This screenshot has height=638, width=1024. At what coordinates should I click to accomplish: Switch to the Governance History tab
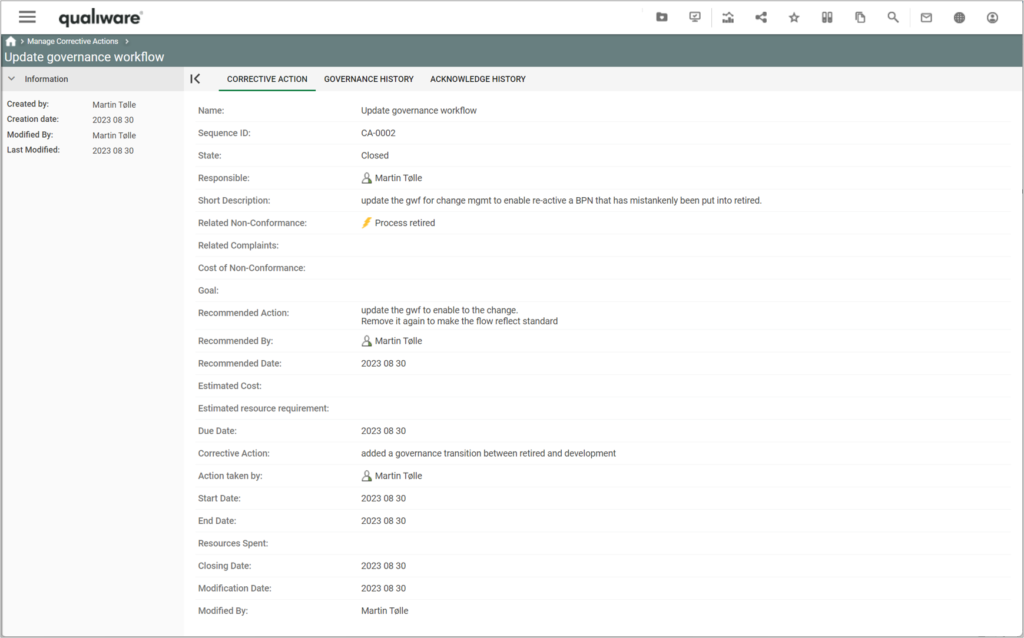(x=368, y=79)
